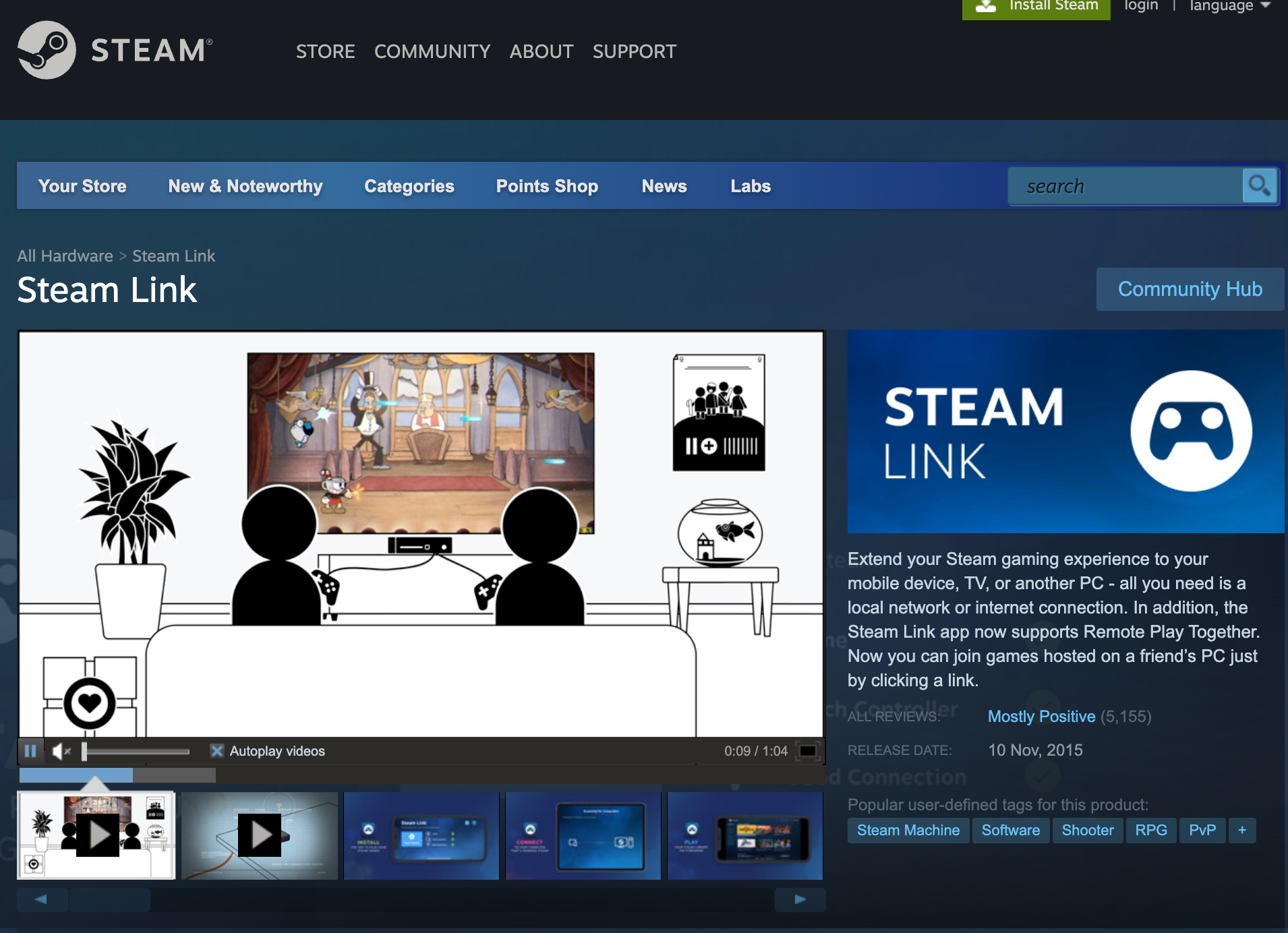Image resolution: width=1288 pixels, height=933 pixels.
Task: Pause the video with the pause button
Action: (x=30, y=751)
